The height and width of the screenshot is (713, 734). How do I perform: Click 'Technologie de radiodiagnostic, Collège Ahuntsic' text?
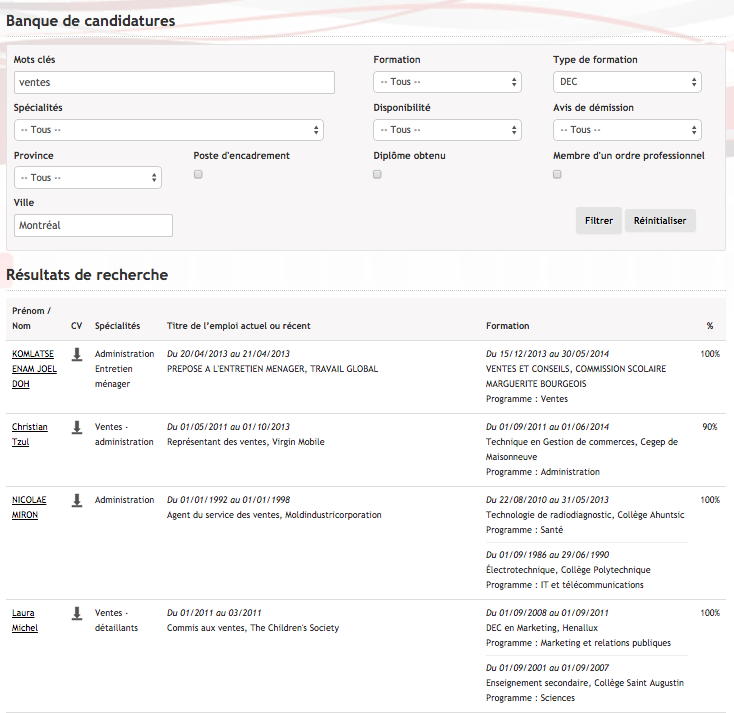(585, 515)
